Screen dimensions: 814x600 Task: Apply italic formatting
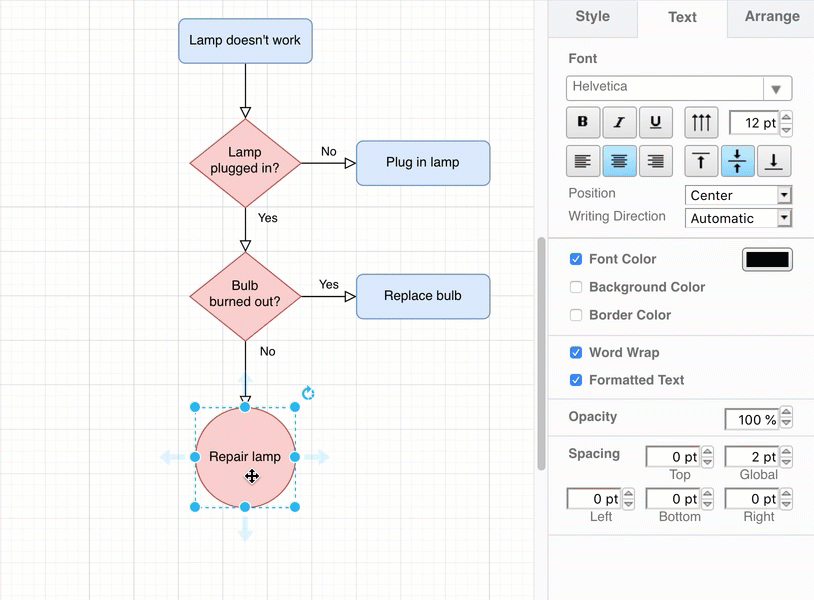[620, 122]
